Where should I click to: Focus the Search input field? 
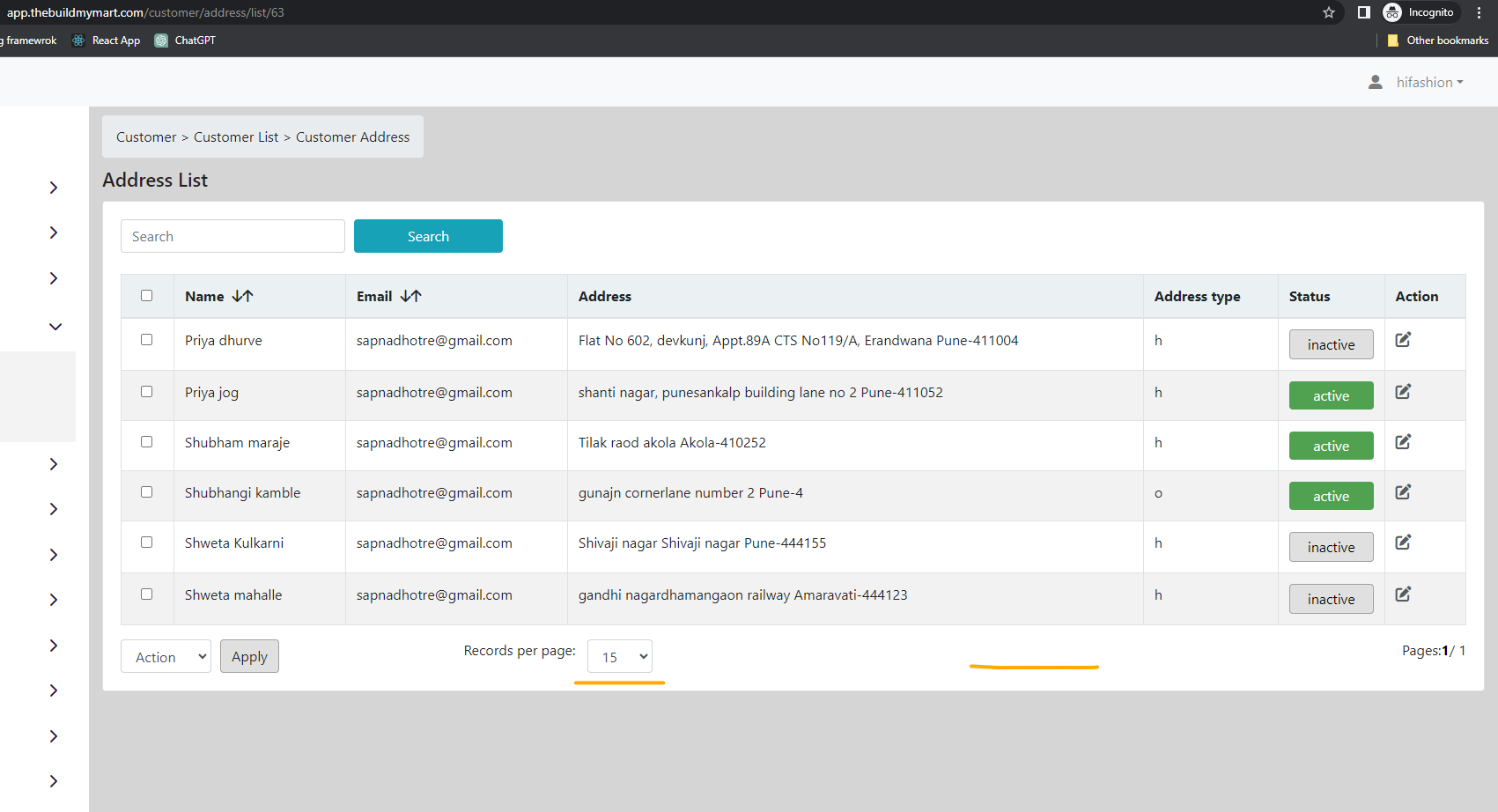point(232,236)
